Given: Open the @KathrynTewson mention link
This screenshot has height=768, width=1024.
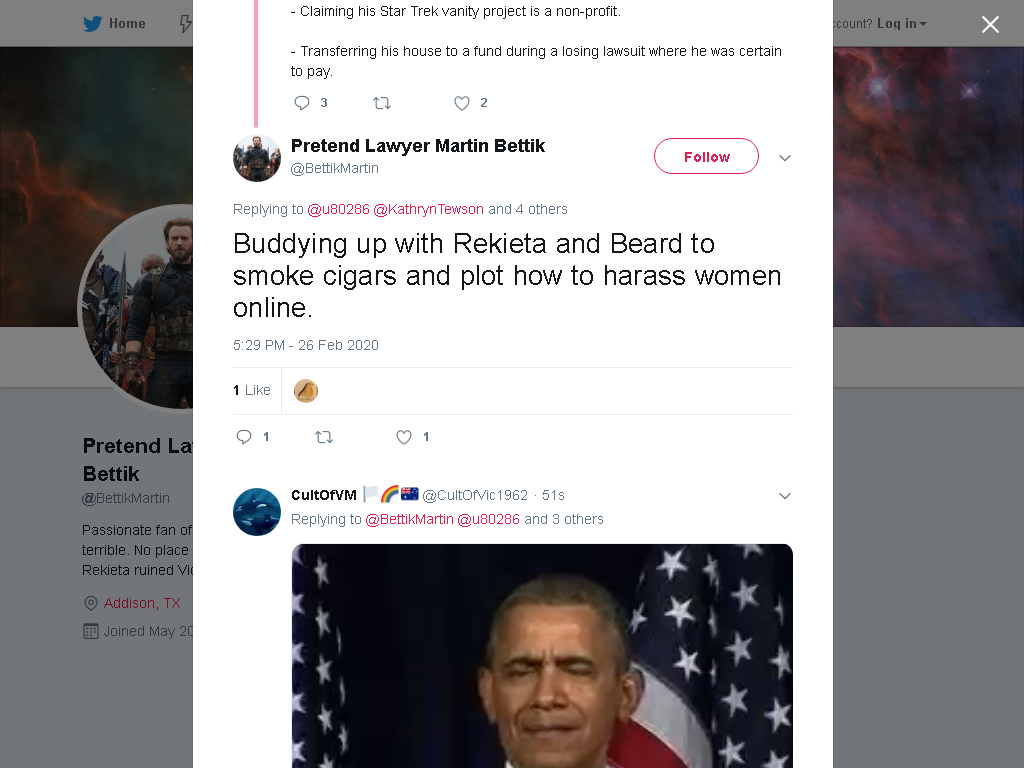Looking at the screenshot, I should point(428,209).
